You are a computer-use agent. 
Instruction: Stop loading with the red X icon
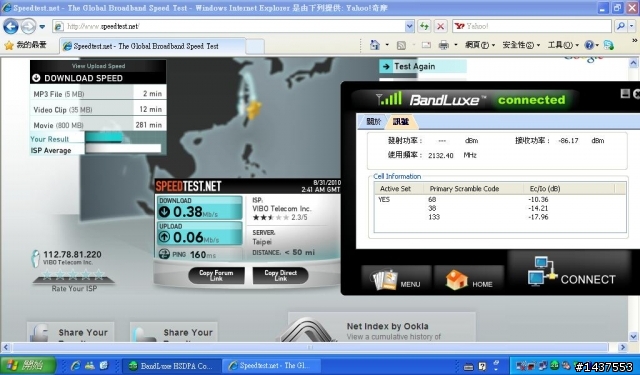pos(440,27)
